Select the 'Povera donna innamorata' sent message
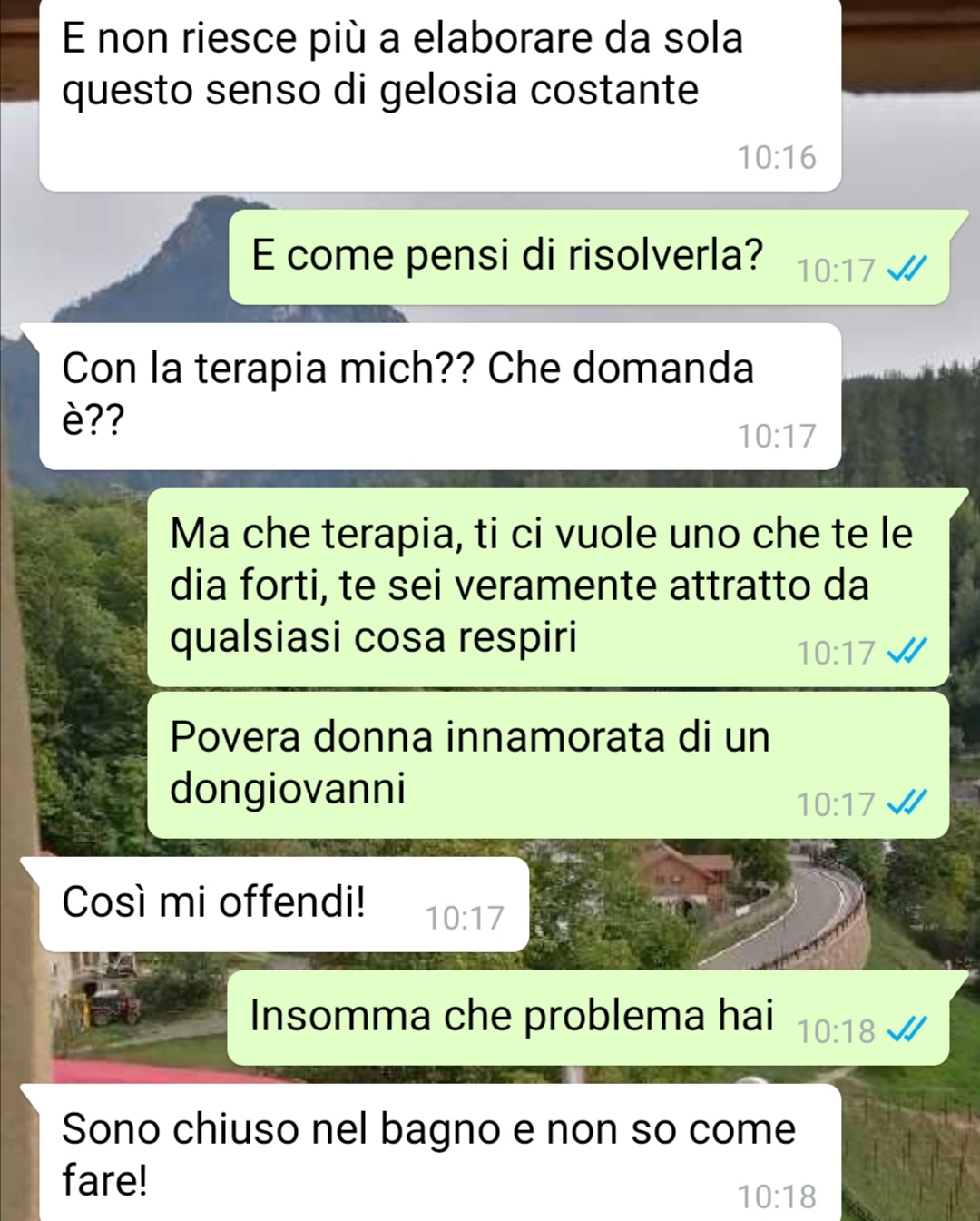980x1221 pixels. pyautogui.click(x=548, y=765)
